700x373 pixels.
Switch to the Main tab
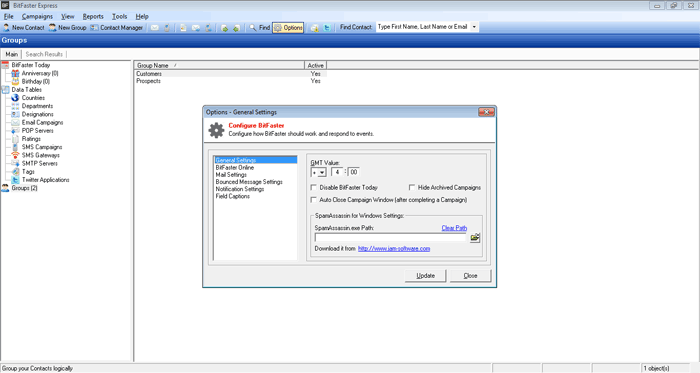12,54
